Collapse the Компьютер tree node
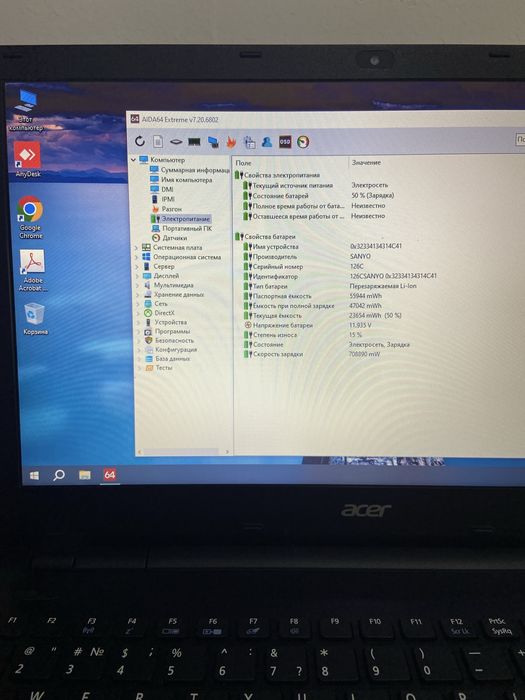 point(133,159)
